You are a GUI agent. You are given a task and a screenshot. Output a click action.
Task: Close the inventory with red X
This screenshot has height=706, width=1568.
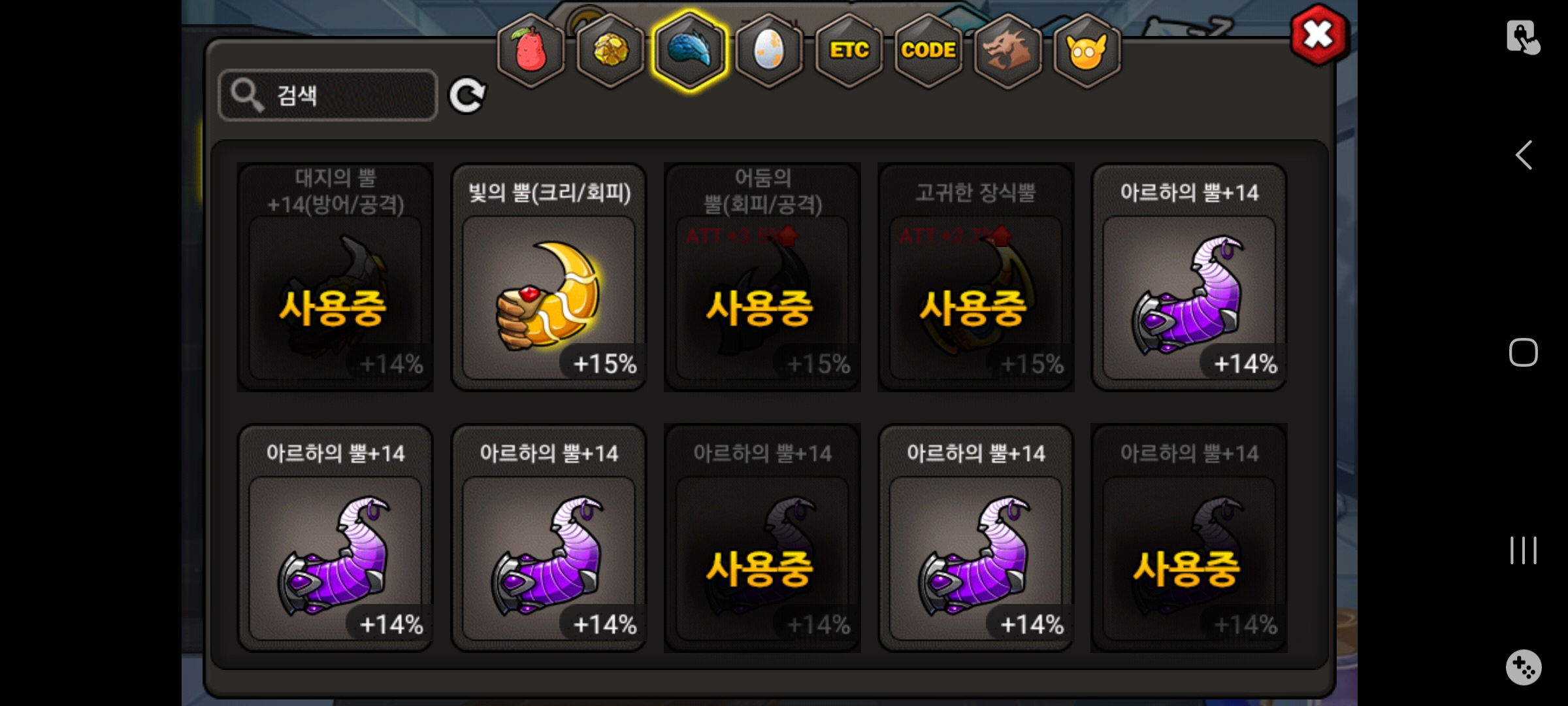pos(1318,35)
